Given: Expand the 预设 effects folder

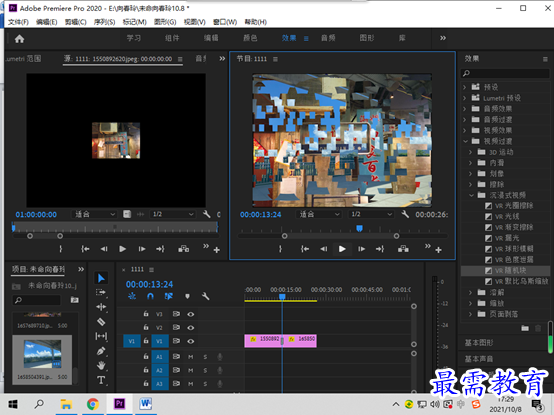Looking at the screenshot, I should pyautogui.click(x=465, y=87).
